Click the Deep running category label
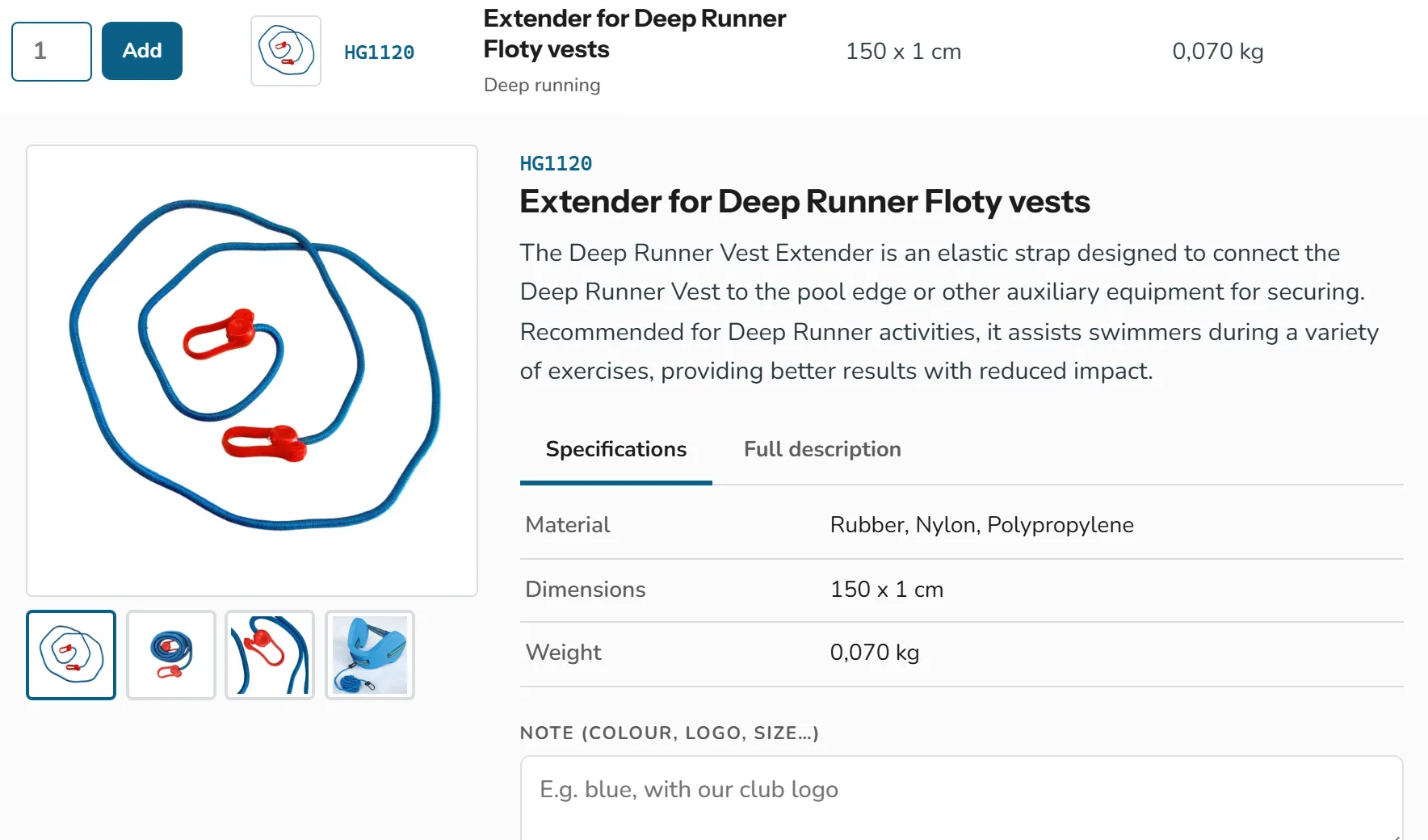 tap(542, 85)
